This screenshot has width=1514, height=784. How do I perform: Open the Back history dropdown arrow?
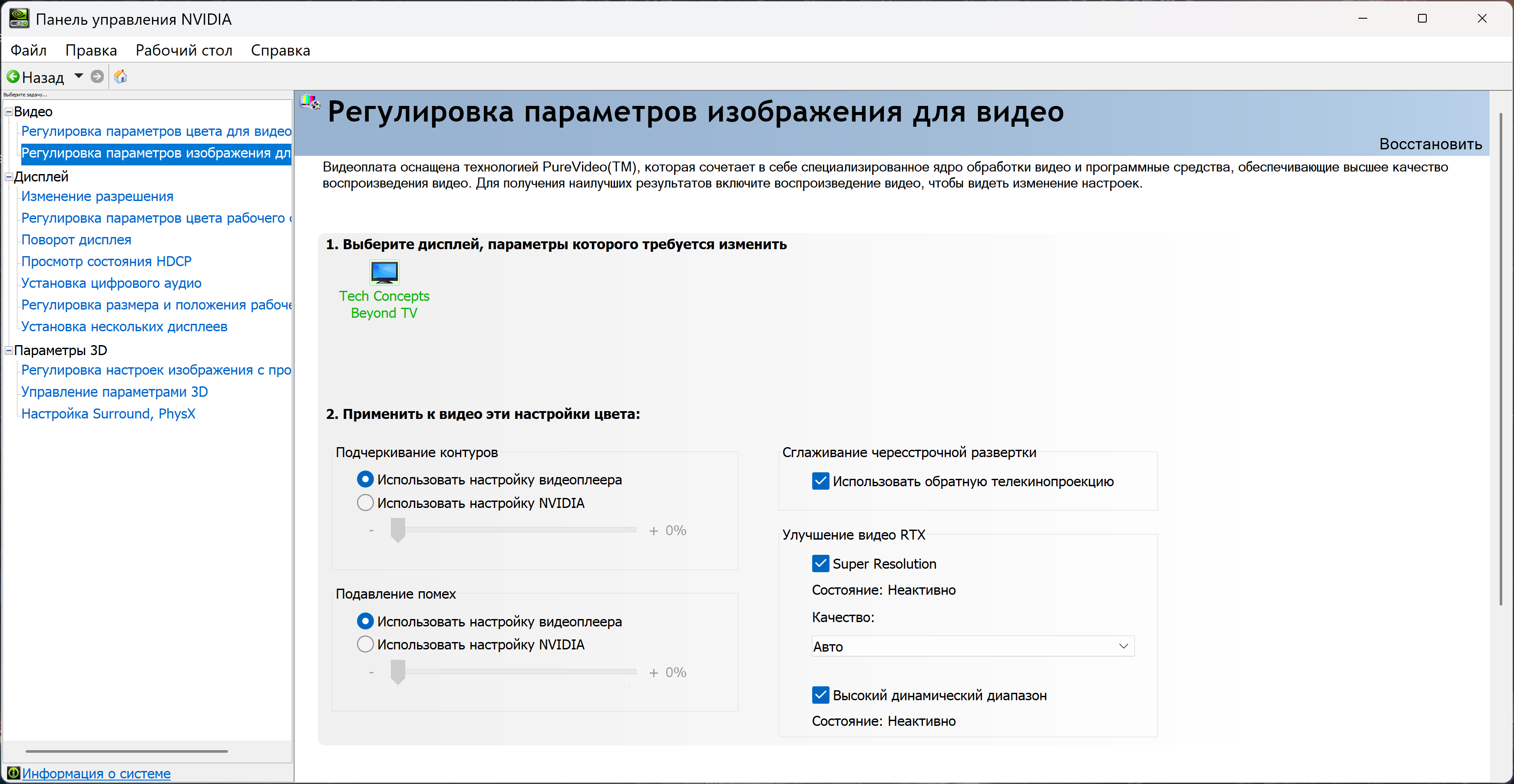79,76
